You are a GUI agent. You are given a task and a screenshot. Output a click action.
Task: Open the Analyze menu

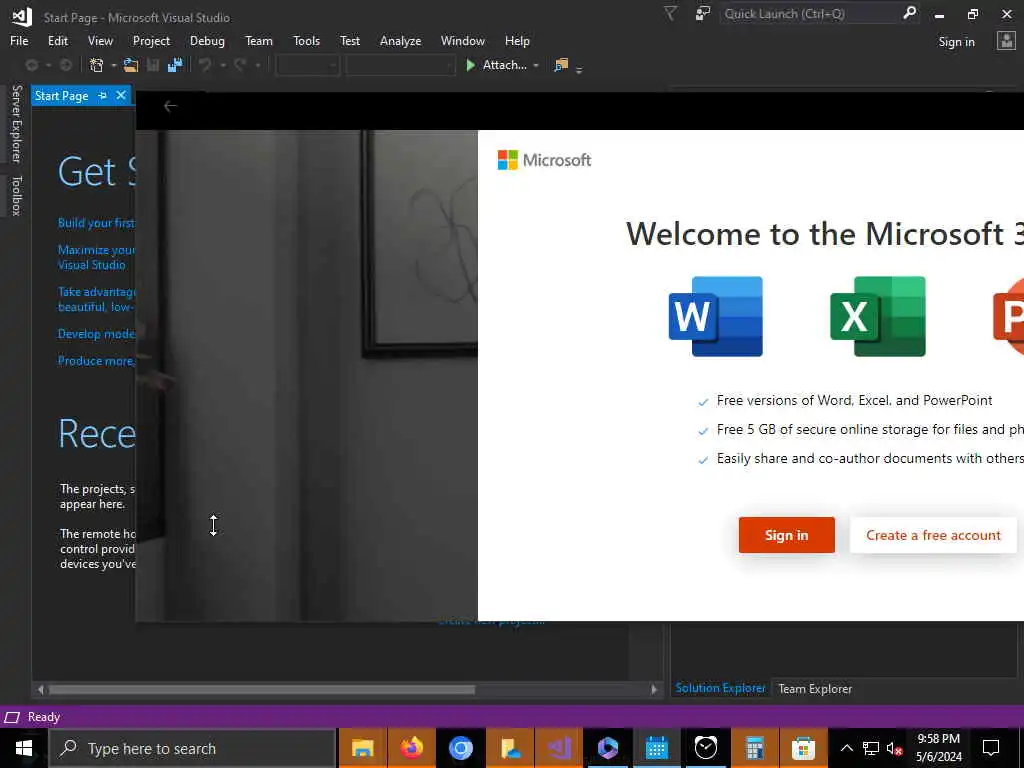pos(400,40)
